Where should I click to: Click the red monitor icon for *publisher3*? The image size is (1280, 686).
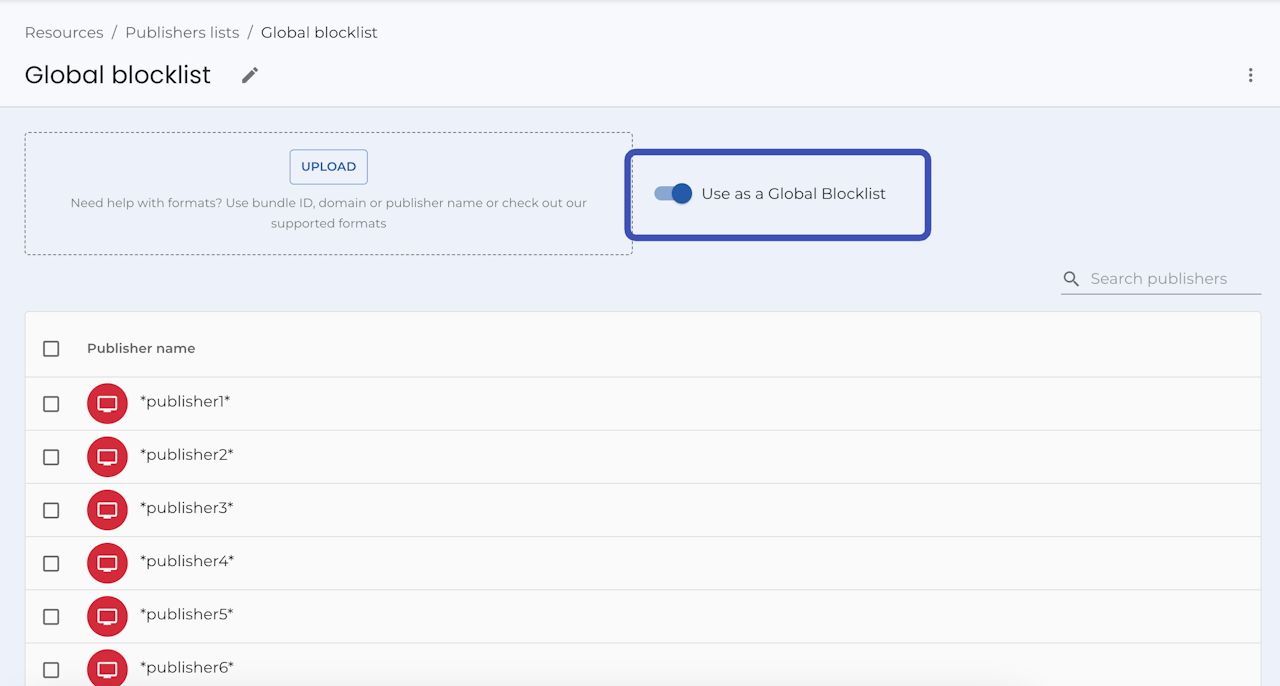[107, 510]
